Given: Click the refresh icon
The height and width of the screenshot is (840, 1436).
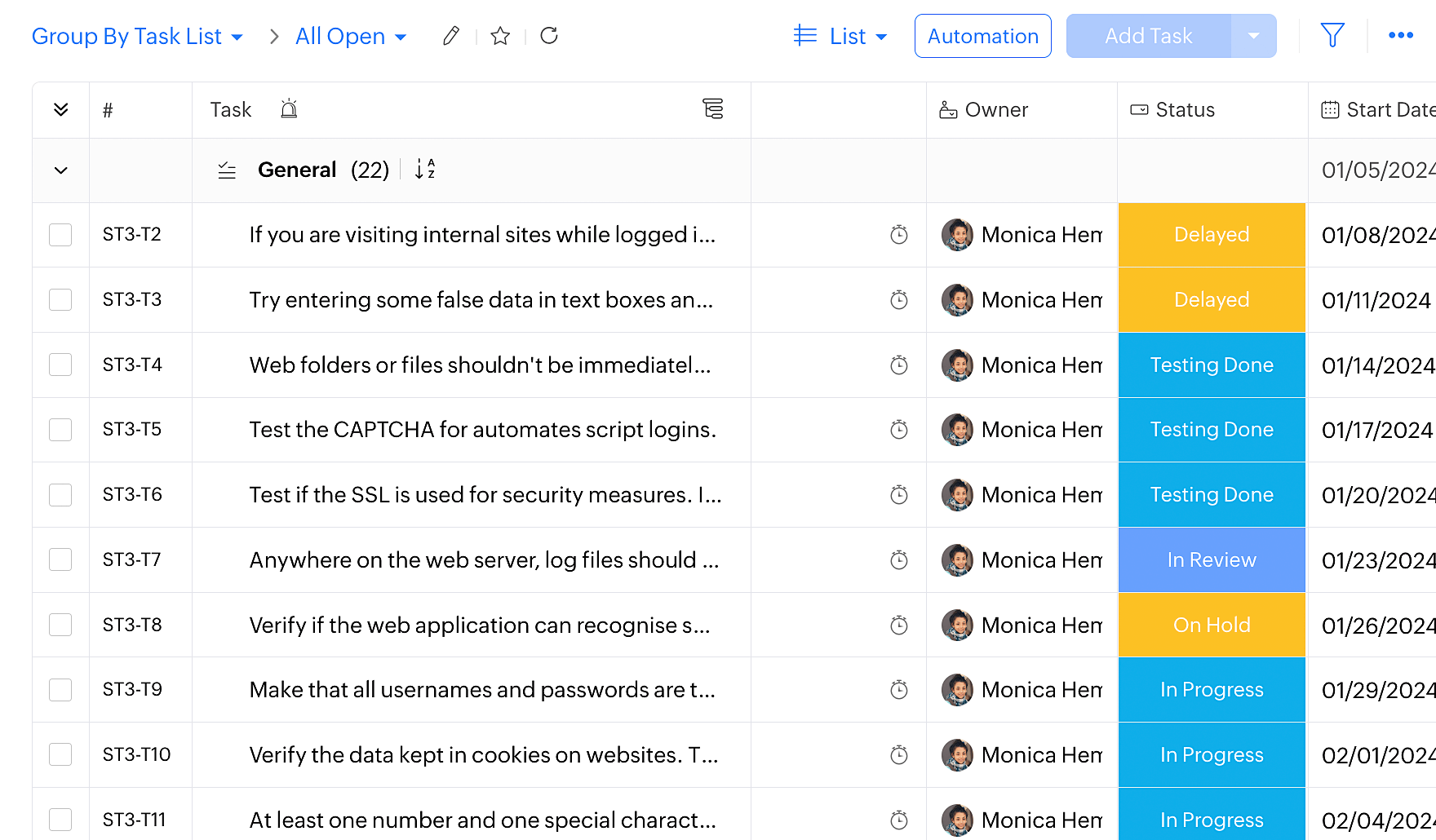Looking at the screenshot, I should (549, 36).
